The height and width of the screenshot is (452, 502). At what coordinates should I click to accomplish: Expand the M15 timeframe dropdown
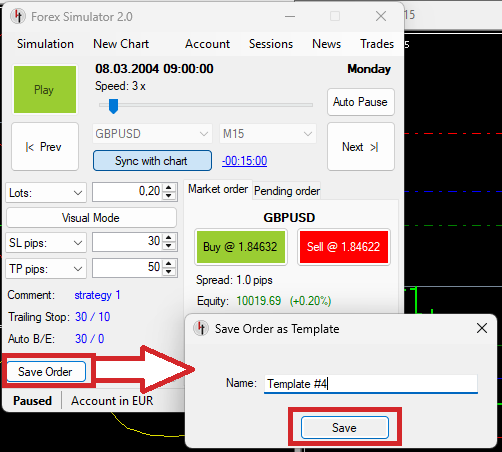click(267, 134)
